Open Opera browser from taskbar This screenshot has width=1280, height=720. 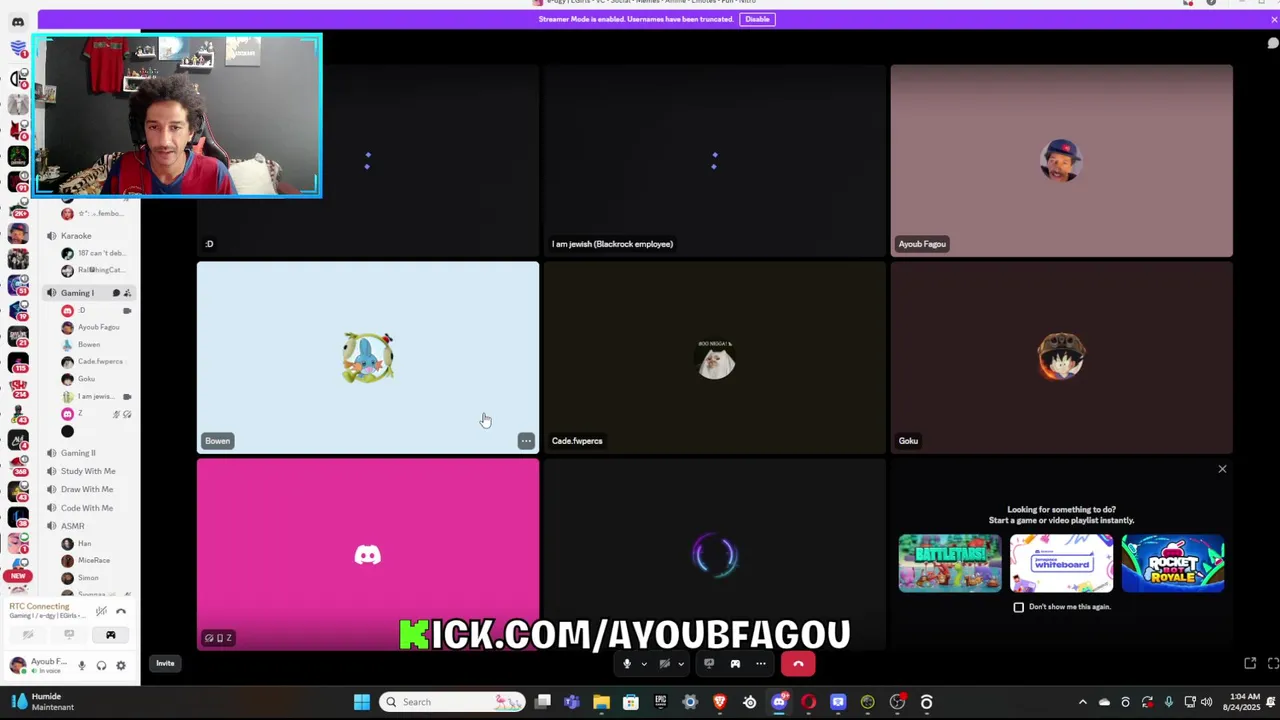tap(809, 702)
